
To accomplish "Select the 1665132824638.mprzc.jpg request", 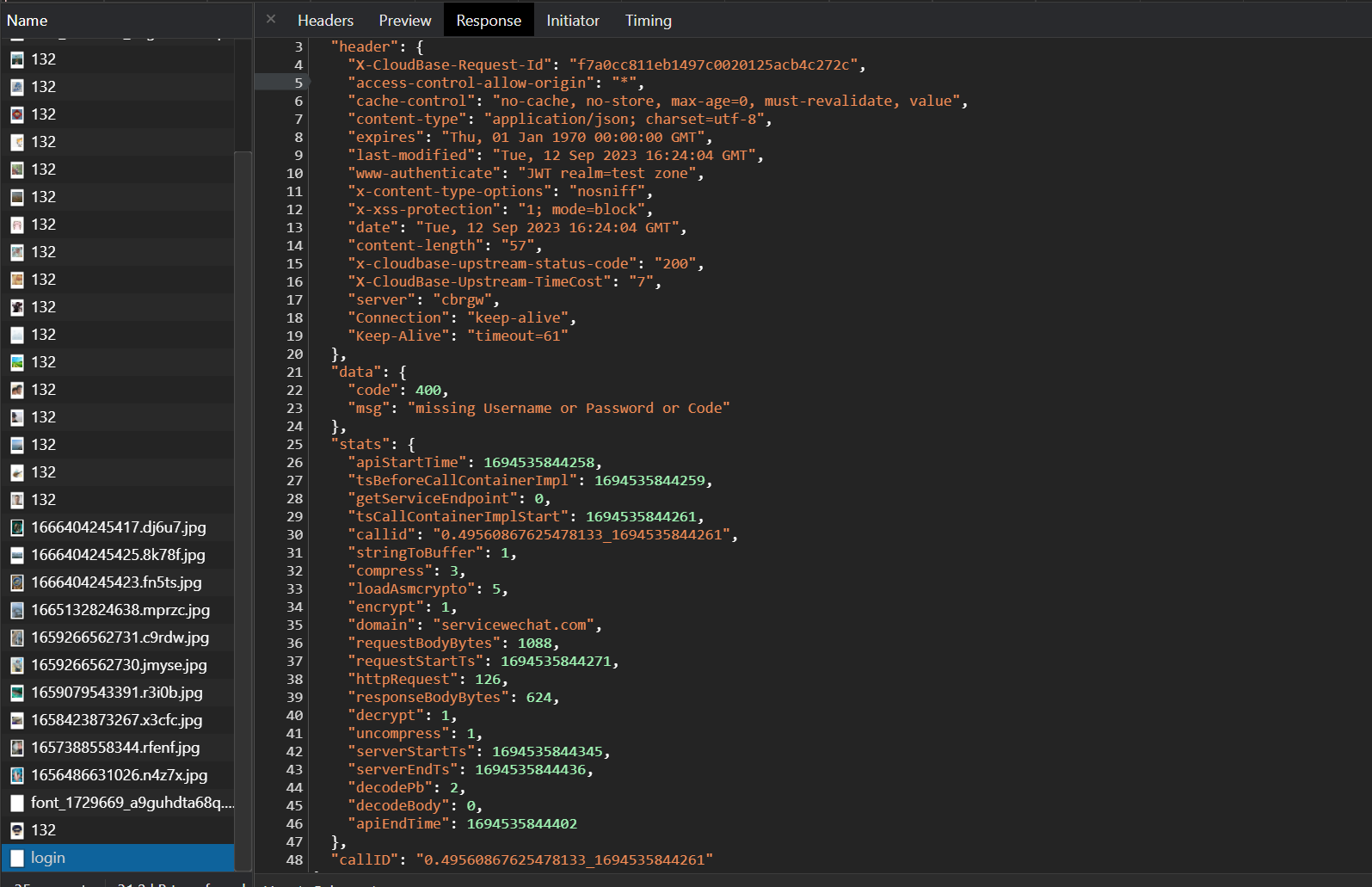I will click(118, 610).
